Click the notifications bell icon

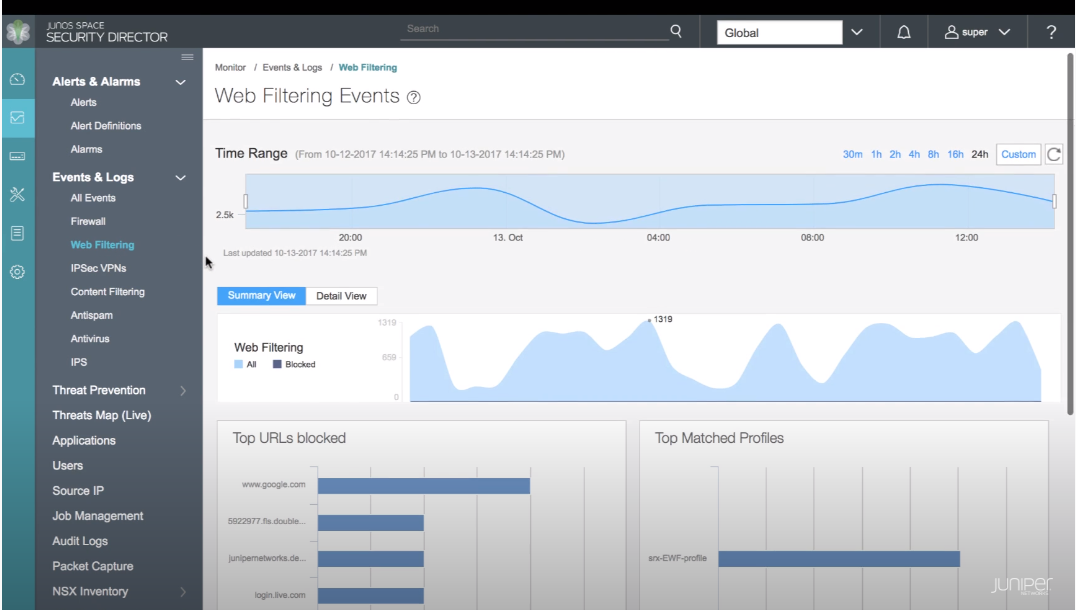coord(904,33)
